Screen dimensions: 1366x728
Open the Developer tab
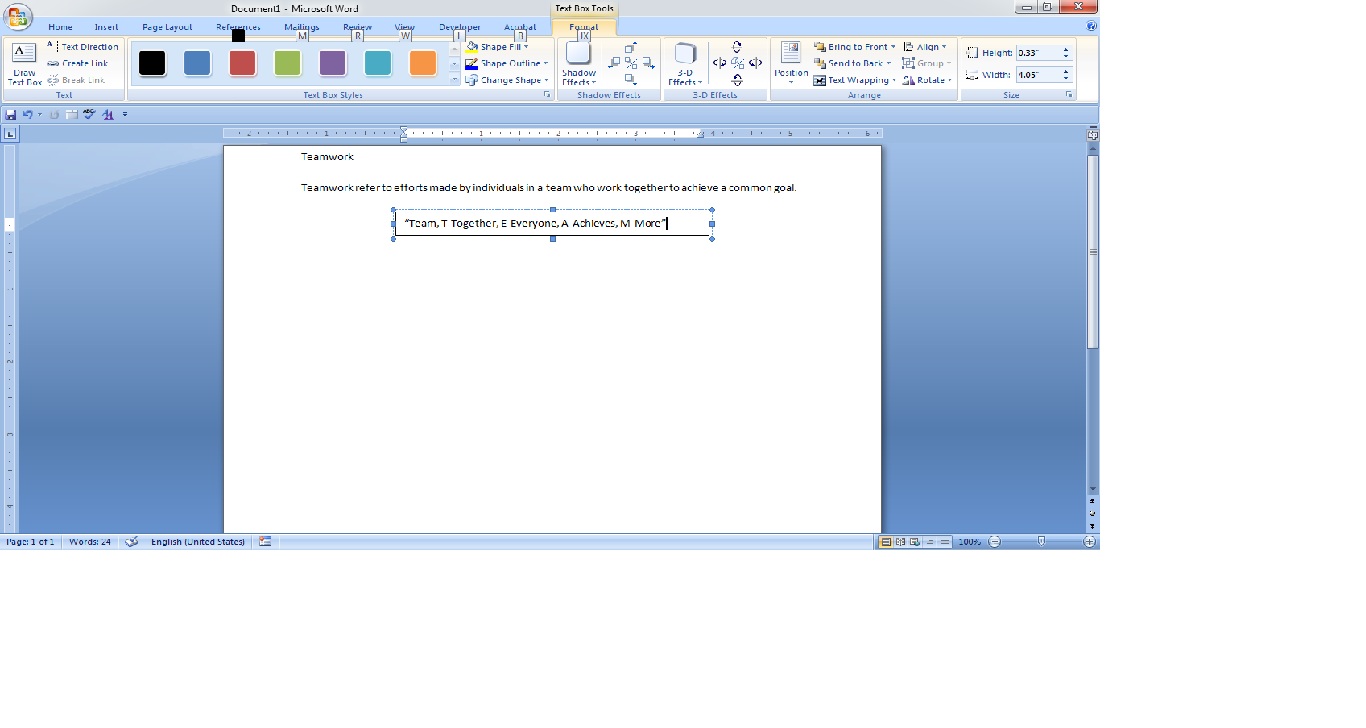coord(459,27)
